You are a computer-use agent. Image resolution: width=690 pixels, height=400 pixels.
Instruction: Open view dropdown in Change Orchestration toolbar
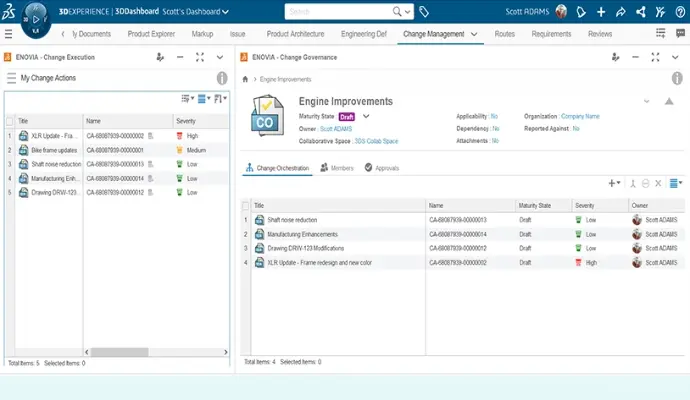tap(675, 183)
